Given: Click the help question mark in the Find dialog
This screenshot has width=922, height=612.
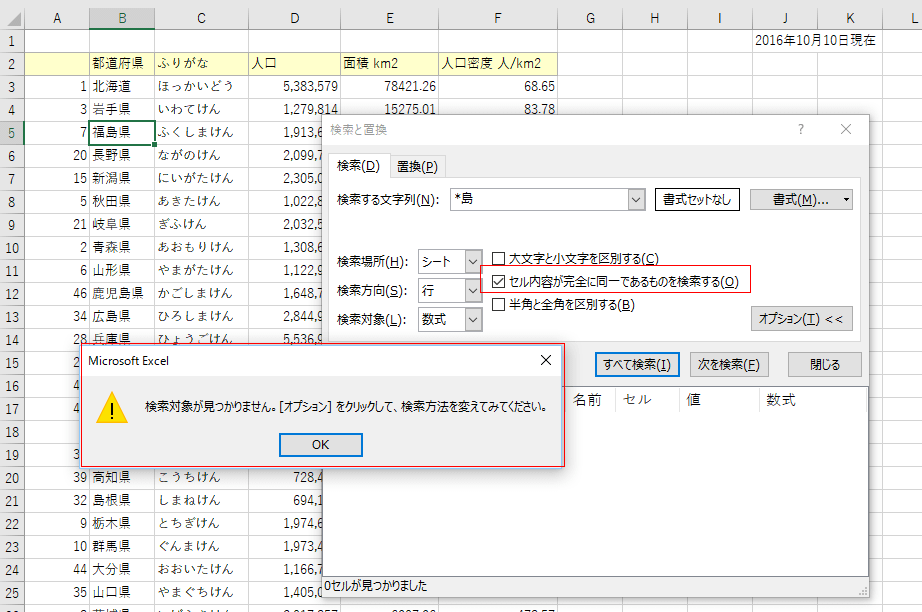Looking at the screenshot, I should 800,130.
